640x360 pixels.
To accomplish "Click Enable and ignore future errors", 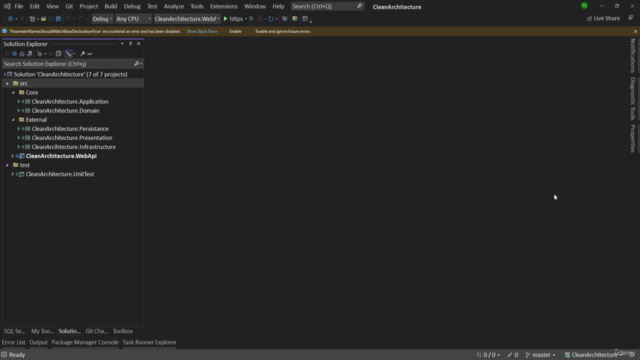I will coord(282,31).
